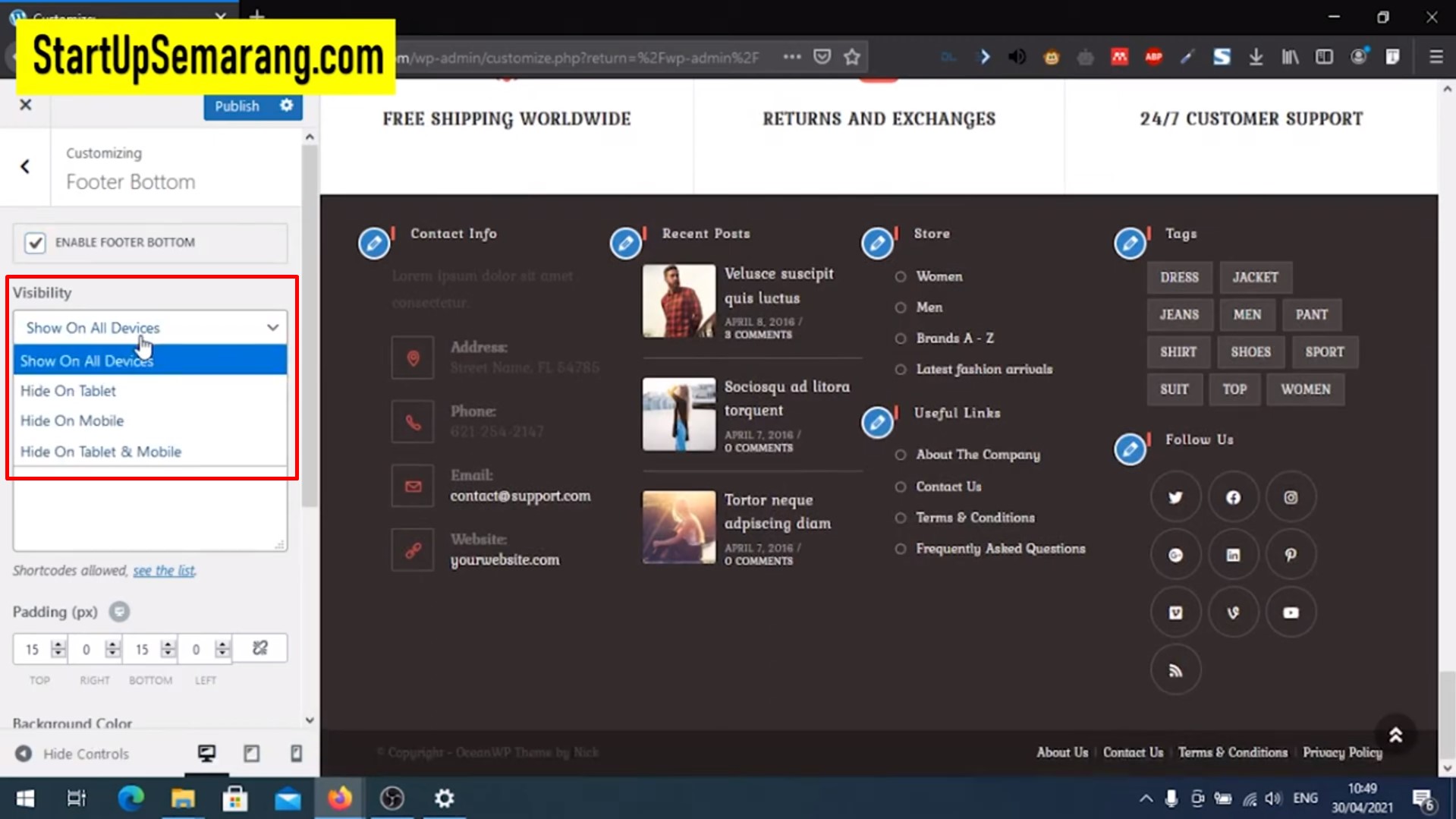Screen dimensions: 1456x819
Task: Click the Facebook social icon
Action: tap(1233, 497)
